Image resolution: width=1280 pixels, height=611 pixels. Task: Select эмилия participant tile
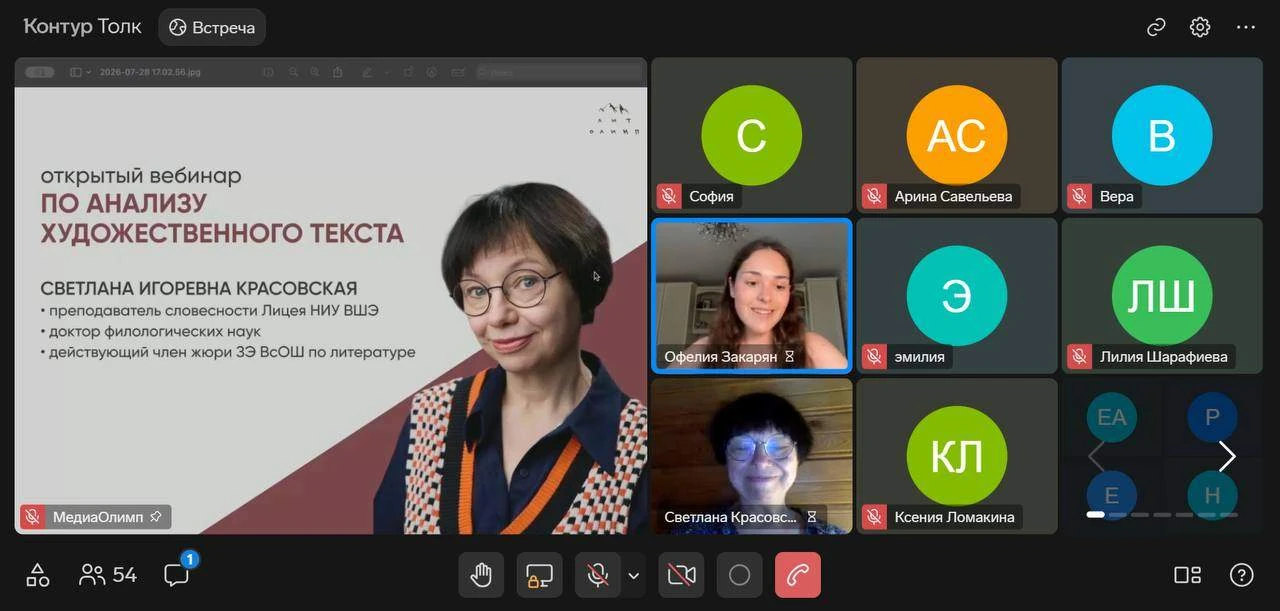click(x=957, y=296)
